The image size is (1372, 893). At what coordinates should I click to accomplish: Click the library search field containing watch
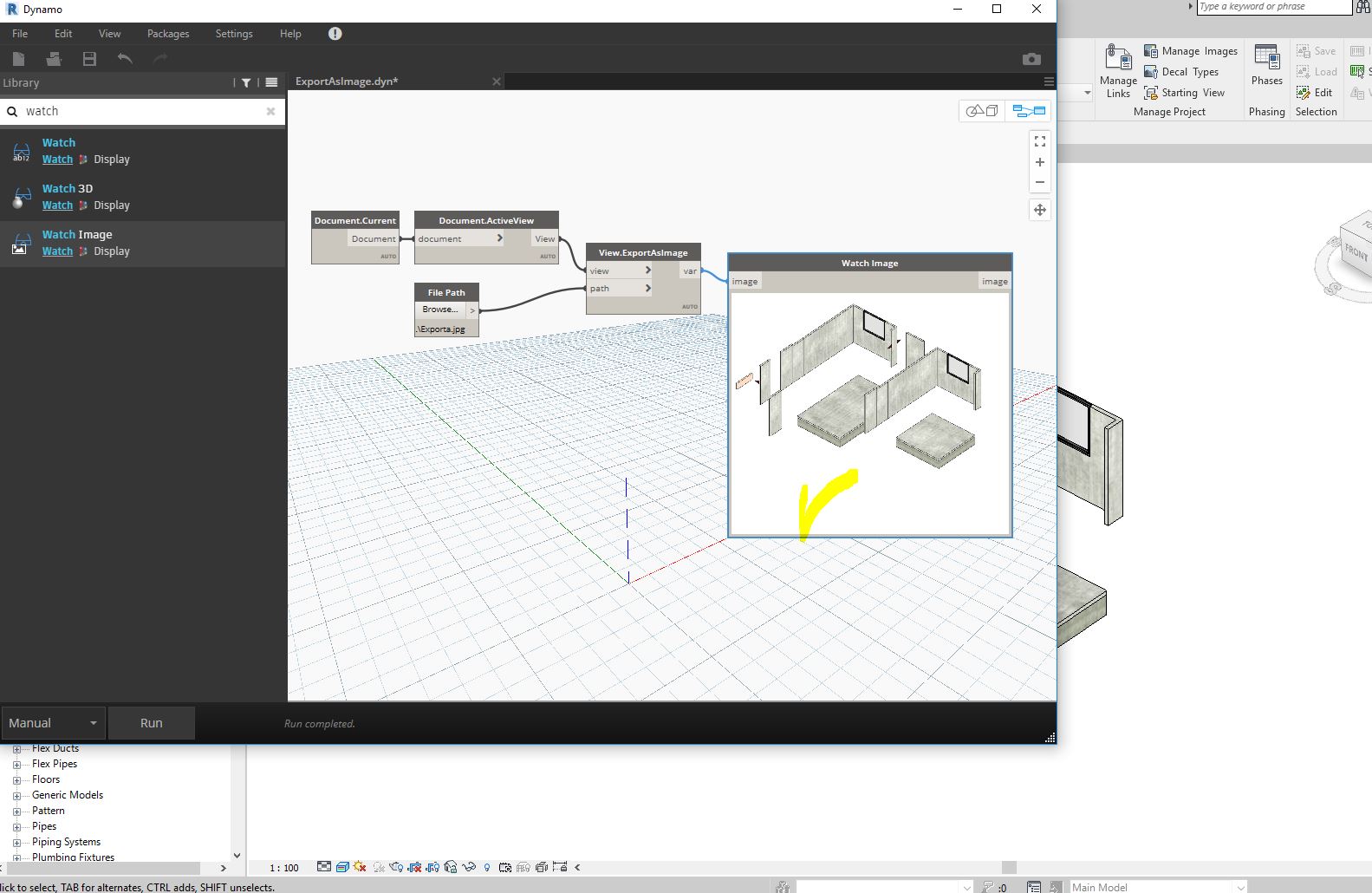point(142,111)
